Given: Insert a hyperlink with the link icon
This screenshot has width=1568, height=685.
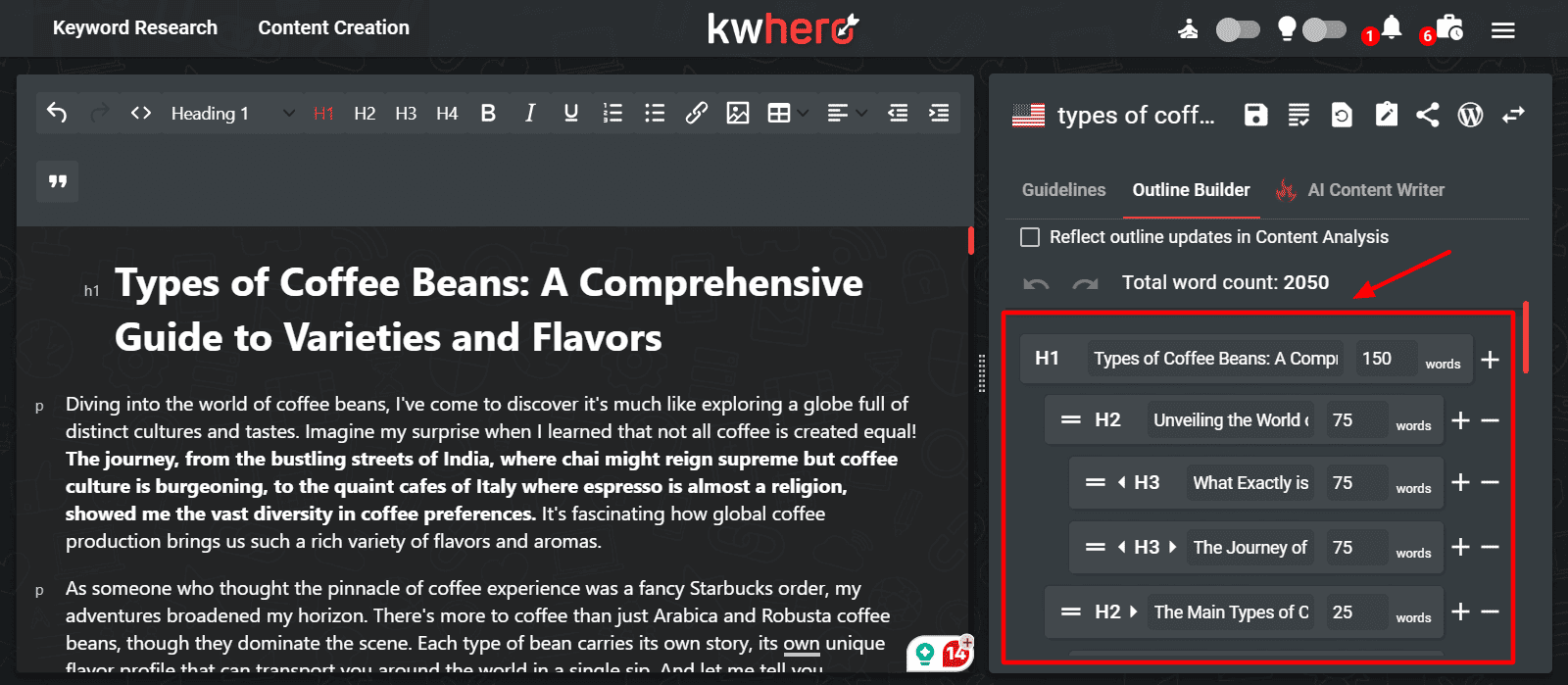Looking at the screenshot, I should [696, 114].
